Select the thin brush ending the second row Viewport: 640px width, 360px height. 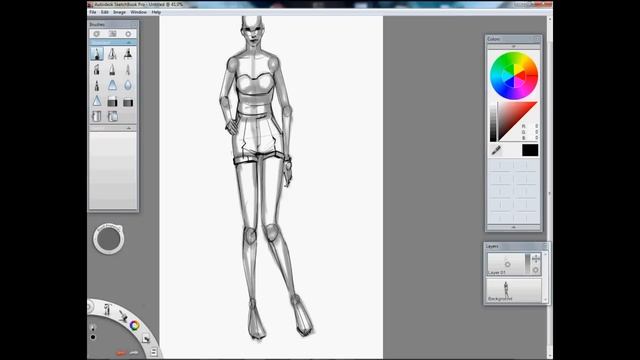click(x=128, y=70)
